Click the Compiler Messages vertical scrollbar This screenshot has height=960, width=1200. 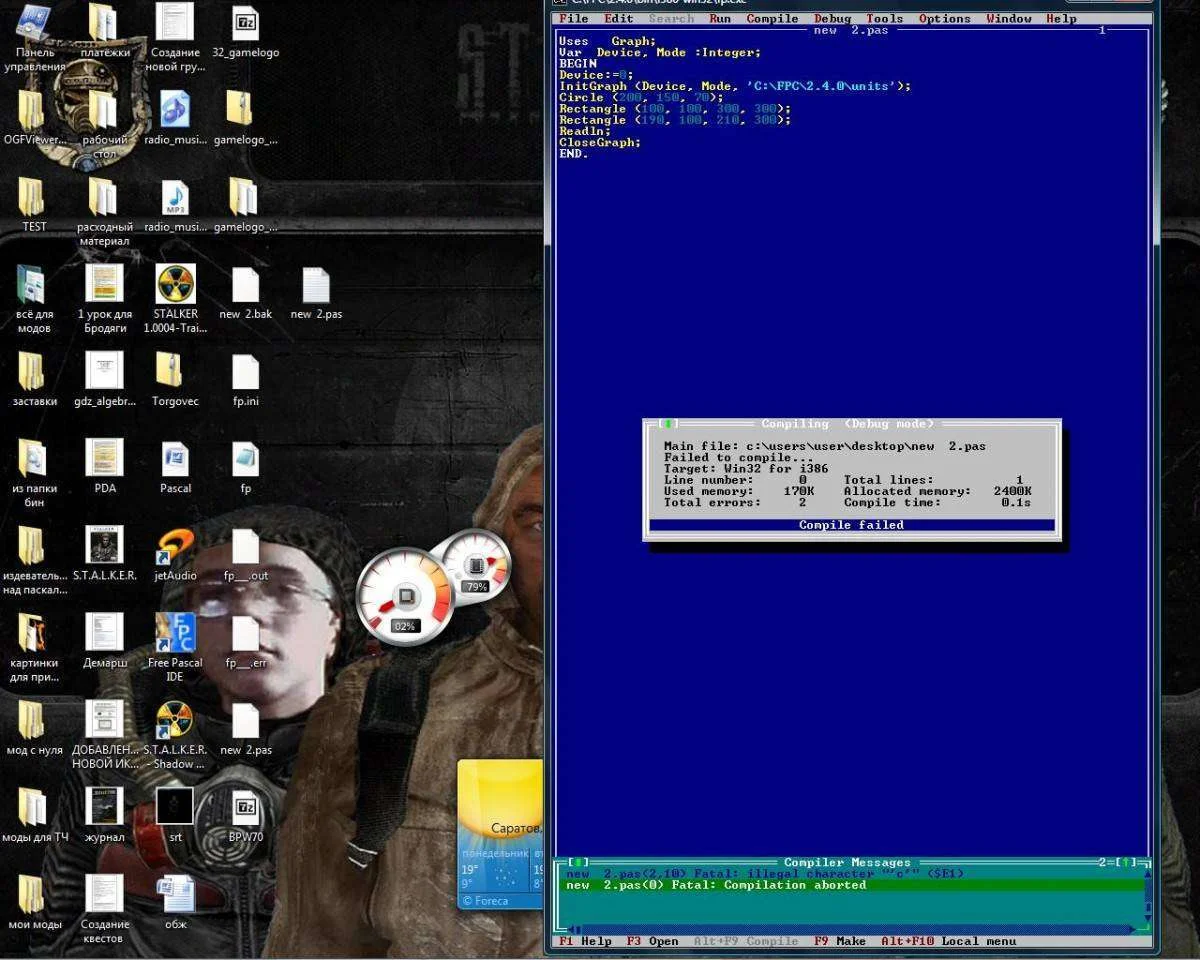coord(1149,896)
